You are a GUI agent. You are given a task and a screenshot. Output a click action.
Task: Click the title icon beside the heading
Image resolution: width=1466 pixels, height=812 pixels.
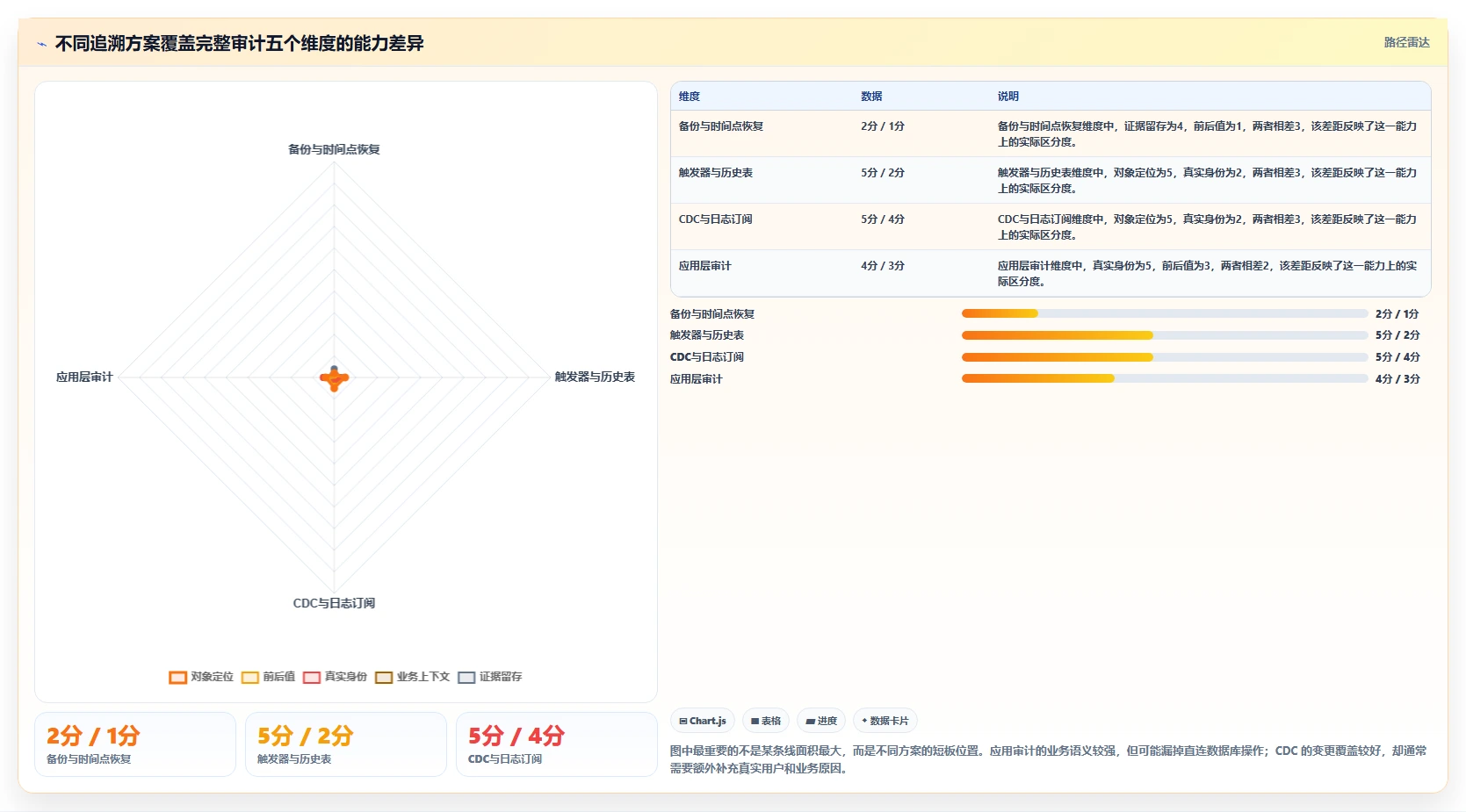pyautogui.click(x=41, y=44)
